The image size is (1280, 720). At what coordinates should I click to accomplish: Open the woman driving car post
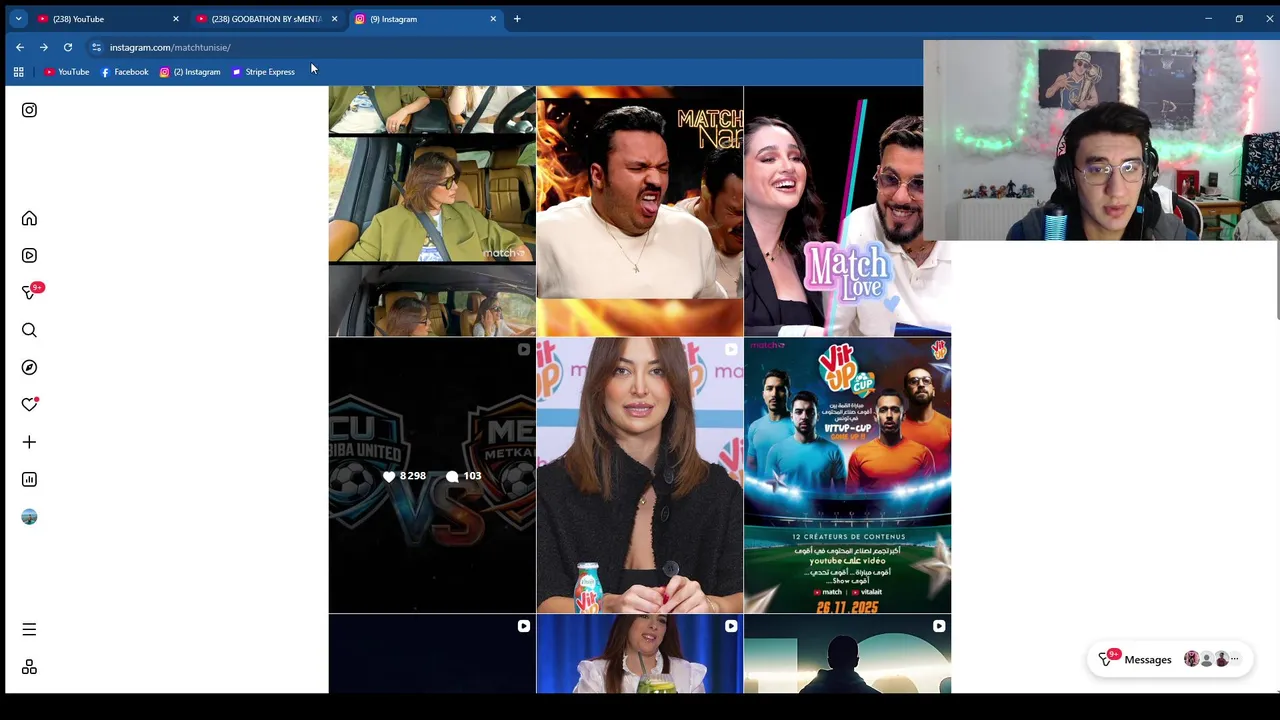coord(432,211)
